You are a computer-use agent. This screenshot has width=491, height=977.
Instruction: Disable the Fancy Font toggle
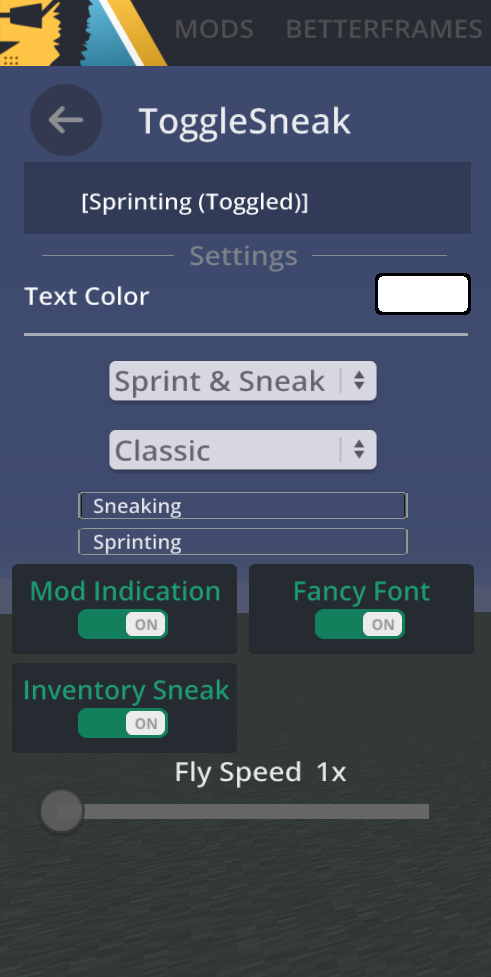click(x=360, y=624)
